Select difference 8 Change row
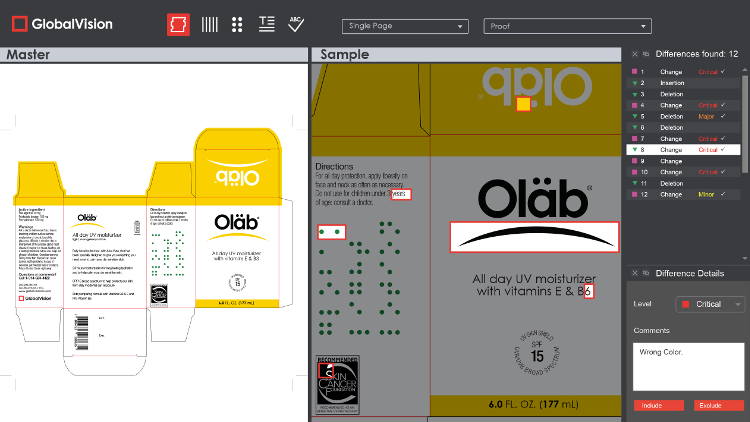Image resolution: width=750 pixels, height=422 pixels. pos(683,150)
